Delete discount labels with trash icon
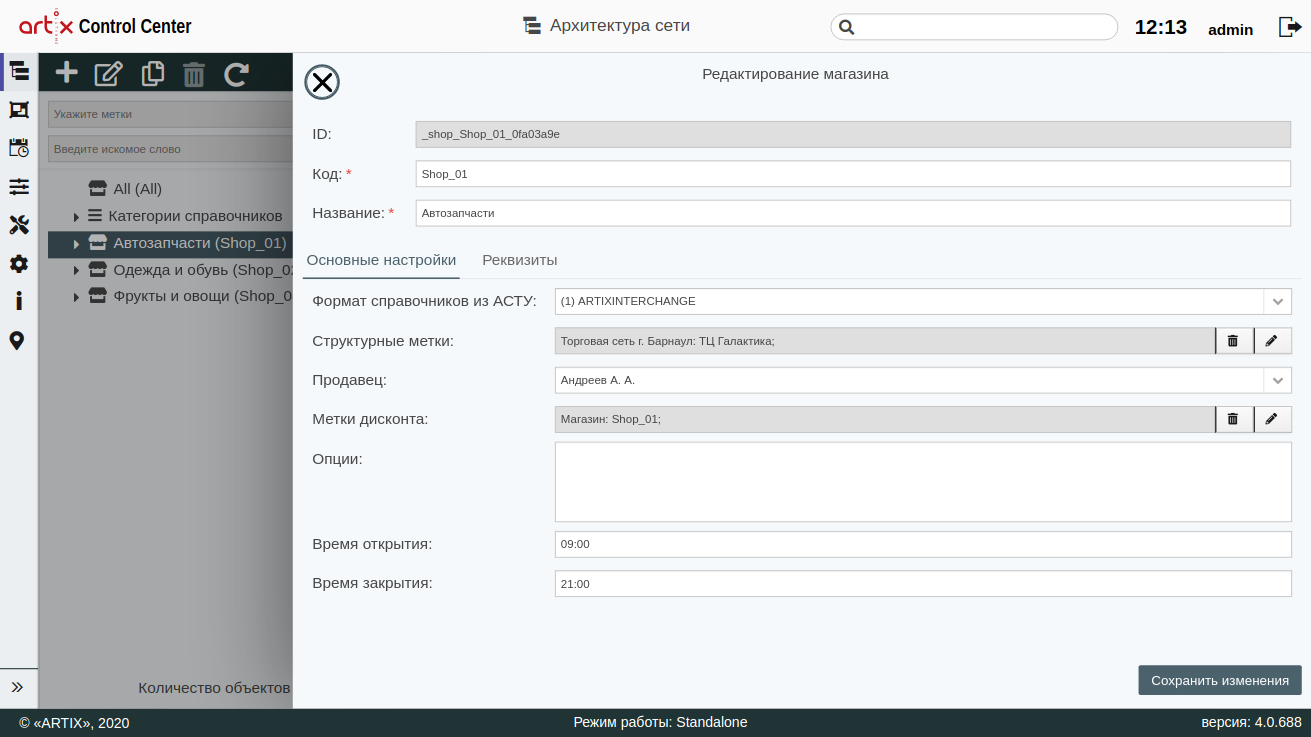Viewport: 1311px width, 737px height. 1233,419
